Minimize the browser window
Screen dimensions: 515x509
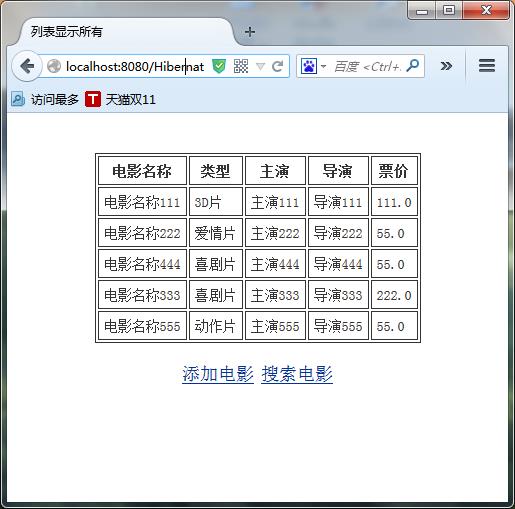pos(422,11)
